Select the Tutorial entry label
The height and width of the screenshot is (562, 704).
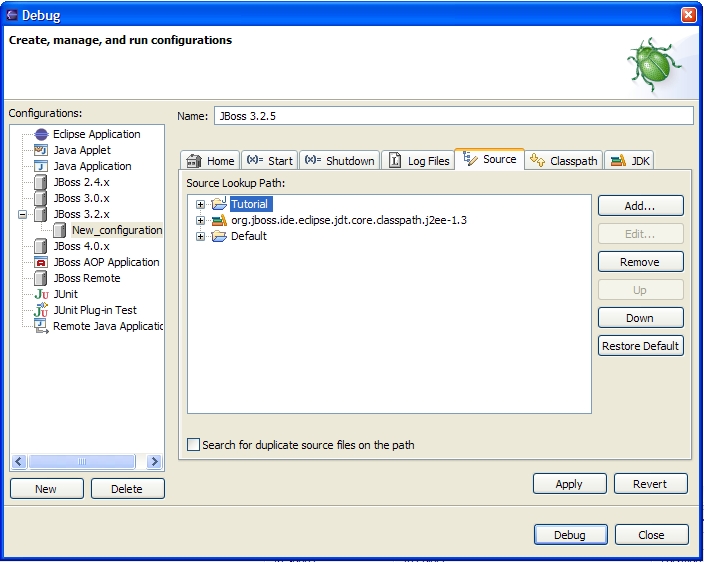pos(249,204)
